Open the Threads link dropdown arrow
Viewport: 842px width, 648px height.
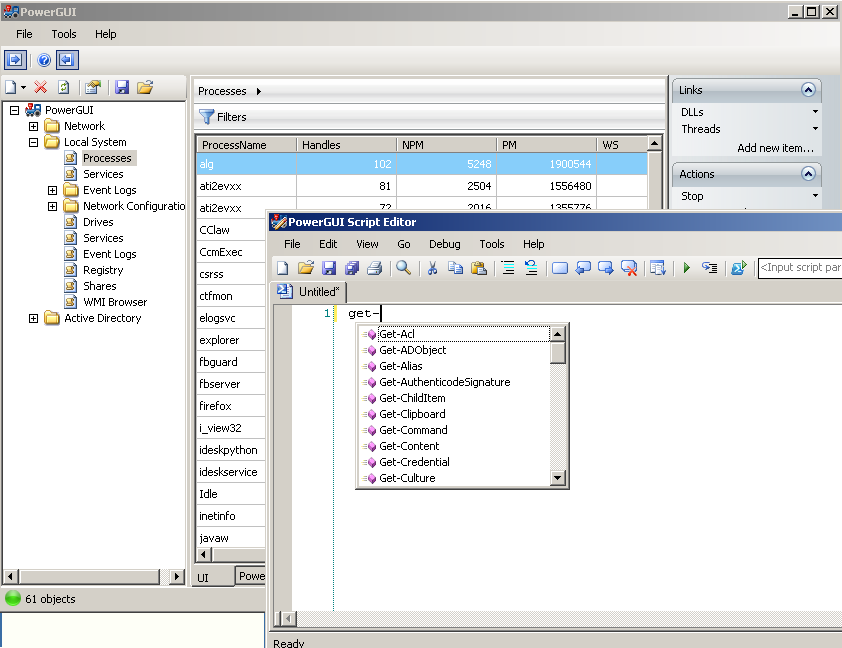[x=815, y=128]
